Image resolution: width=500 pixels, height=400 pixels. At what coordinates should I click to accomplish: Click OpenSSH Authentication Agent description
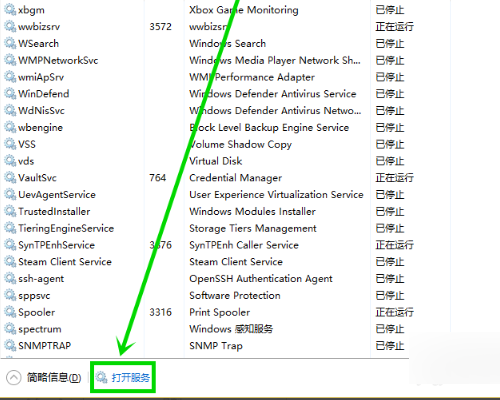click(261, 279)
